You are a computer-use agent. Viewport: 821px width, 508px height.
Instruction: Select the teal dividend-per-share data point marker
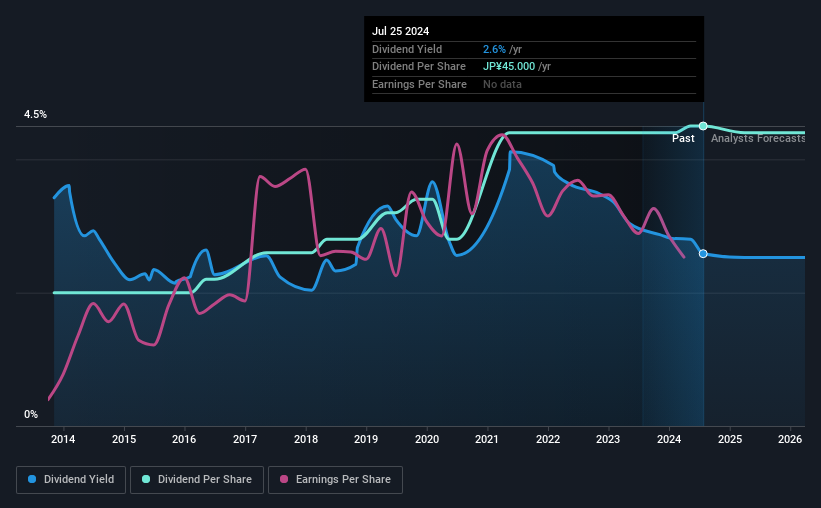point(703,126)
